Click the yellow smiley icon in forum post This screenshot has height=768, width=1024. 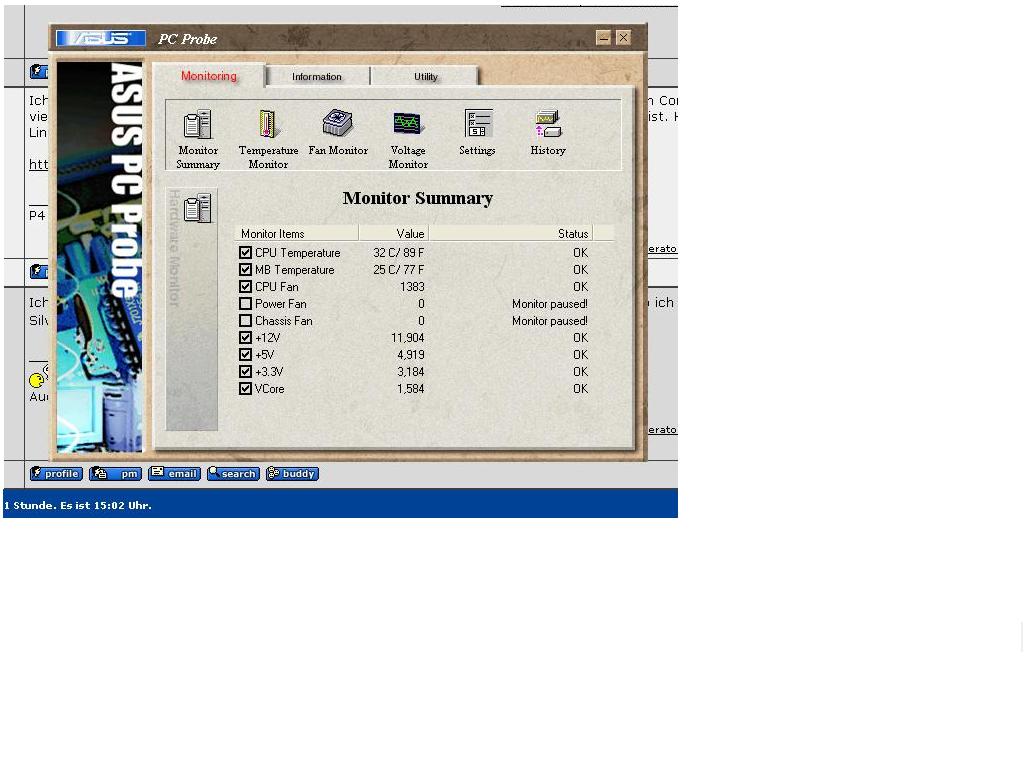(x=37, y=379)
